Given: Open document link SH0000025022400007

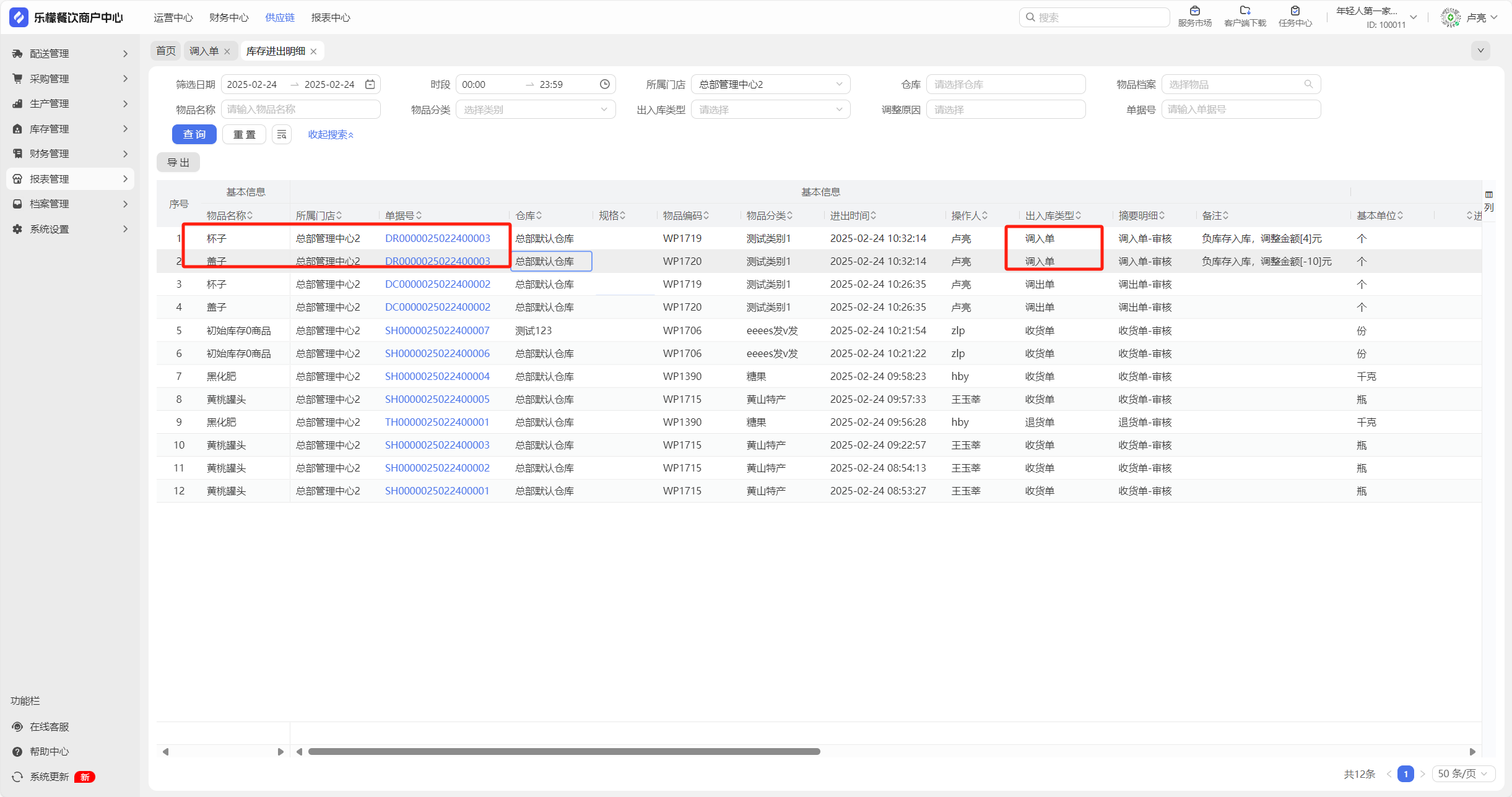Looking at the screenshot, I should click(x=437, y=330).
